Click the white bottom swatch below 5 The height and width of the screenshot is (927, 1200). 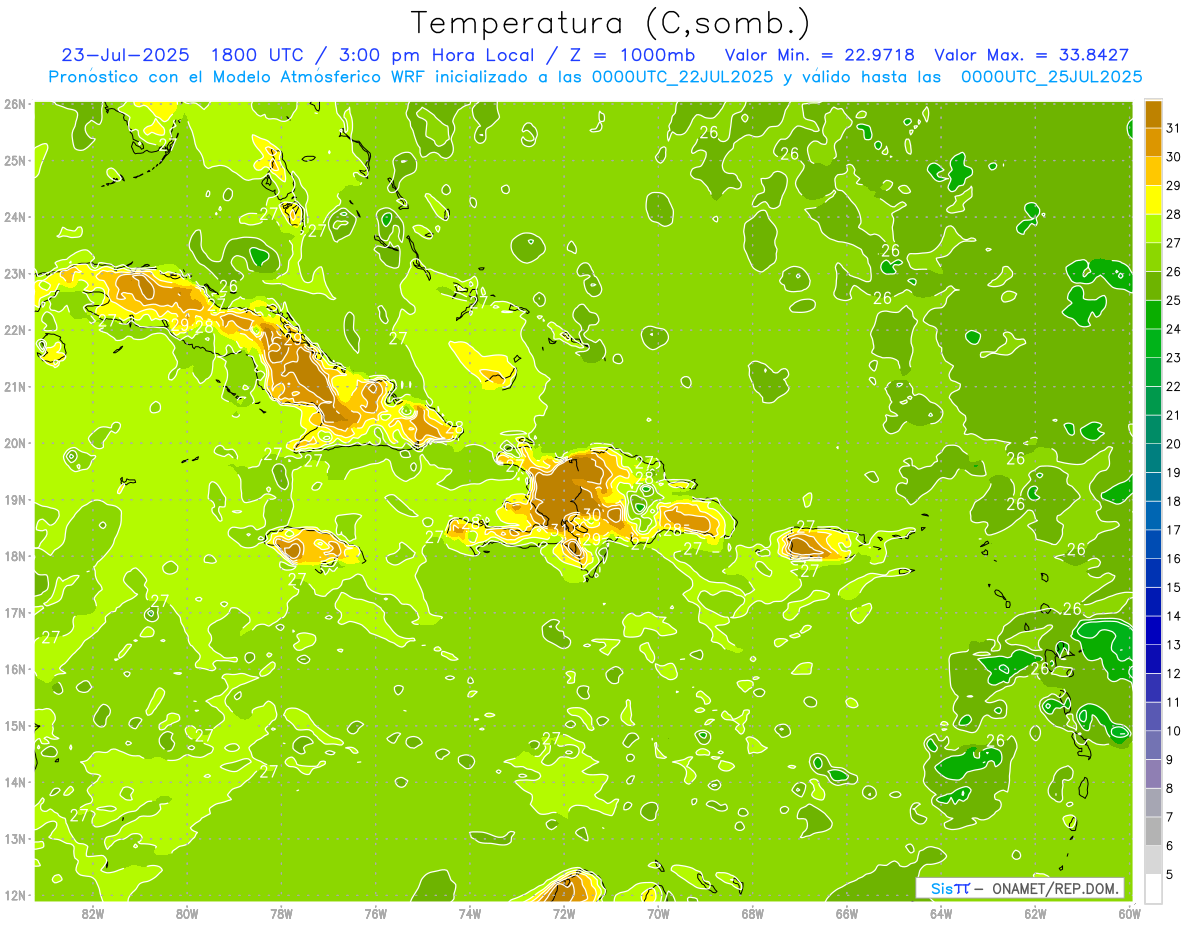1154,888
